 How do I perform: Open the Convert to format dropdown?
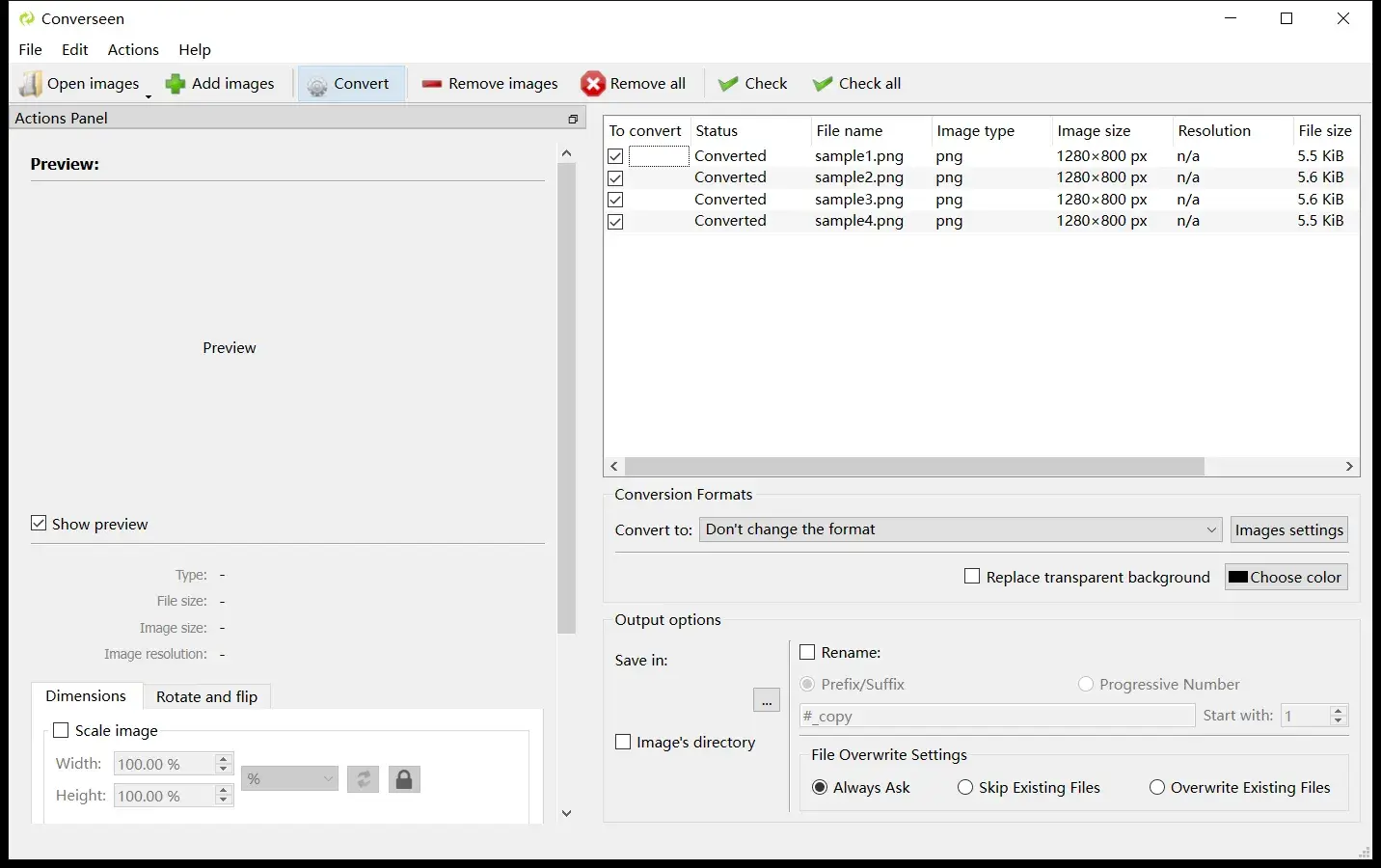[961, 529]
